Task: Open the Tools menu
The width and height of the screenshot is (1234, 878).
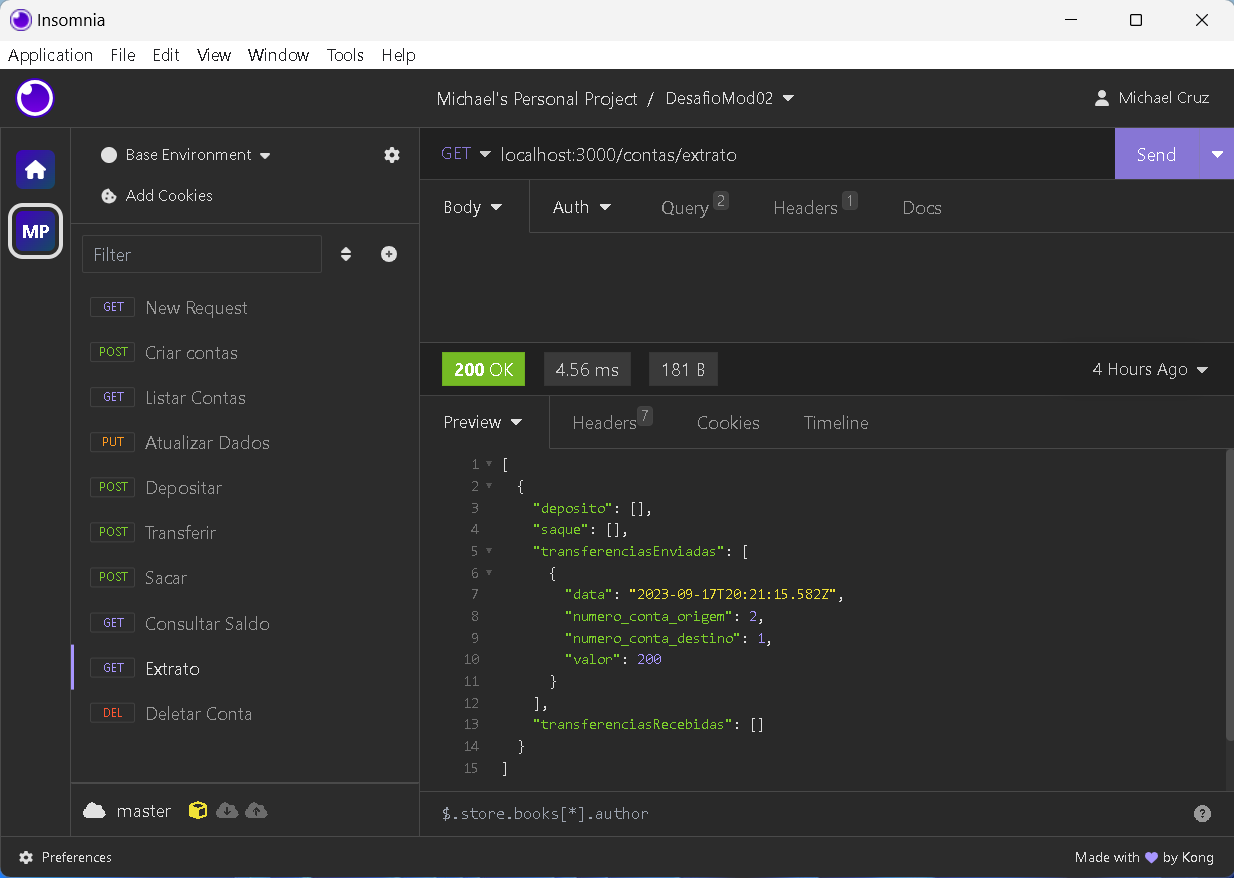Action: [345, 55]
